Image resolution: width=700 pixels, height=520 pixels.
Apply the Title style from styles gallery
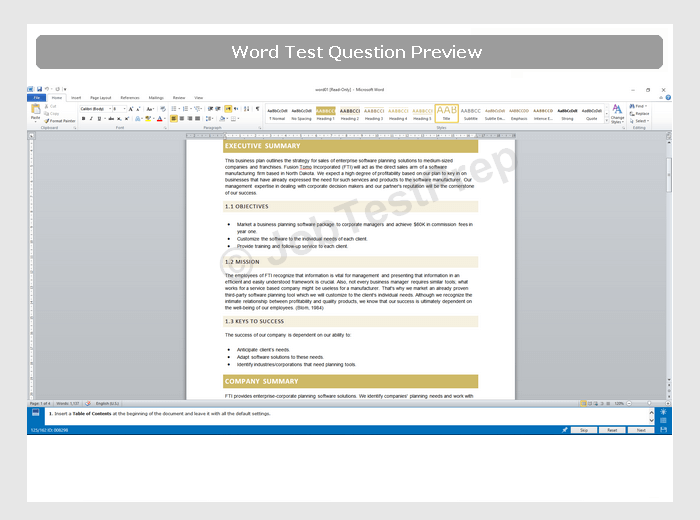pyautogui.click(x=447, y=112)
